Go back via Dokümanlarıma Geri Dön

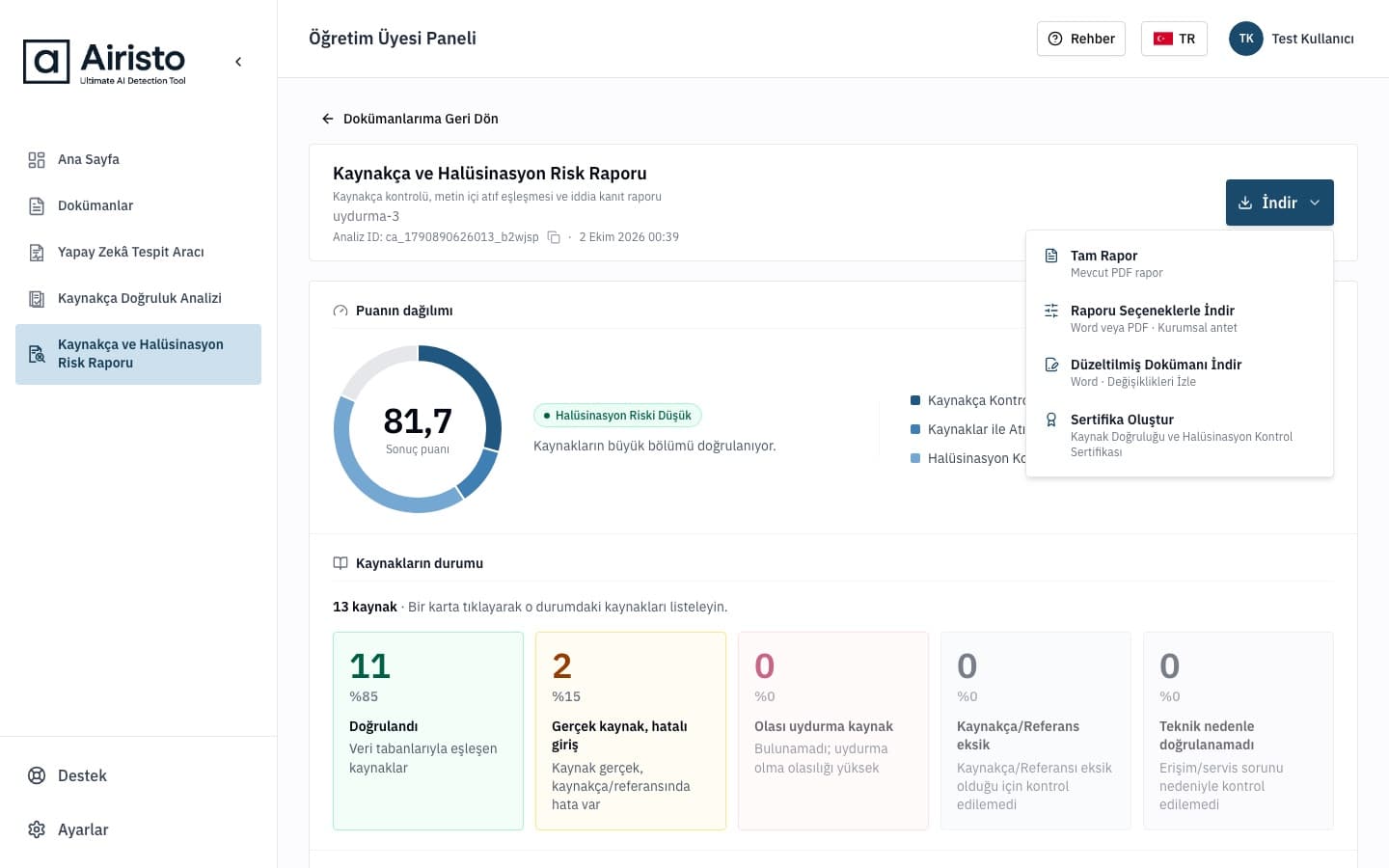pos(410,119)
